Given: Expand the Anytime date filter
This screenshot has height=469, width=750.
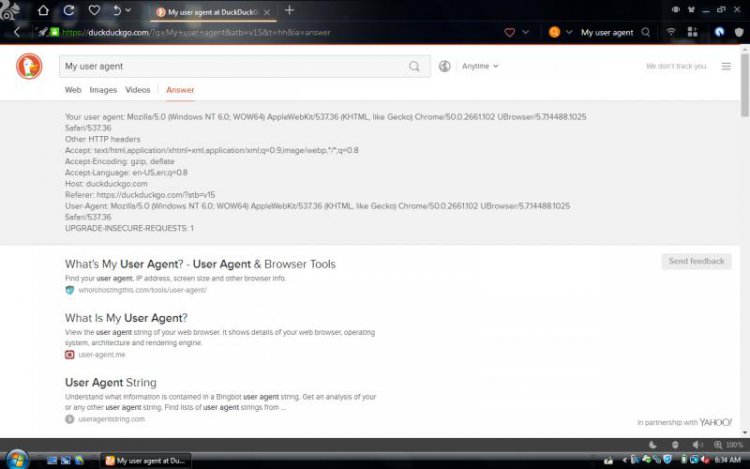Looking at the screenshot, I should point(480,66).
